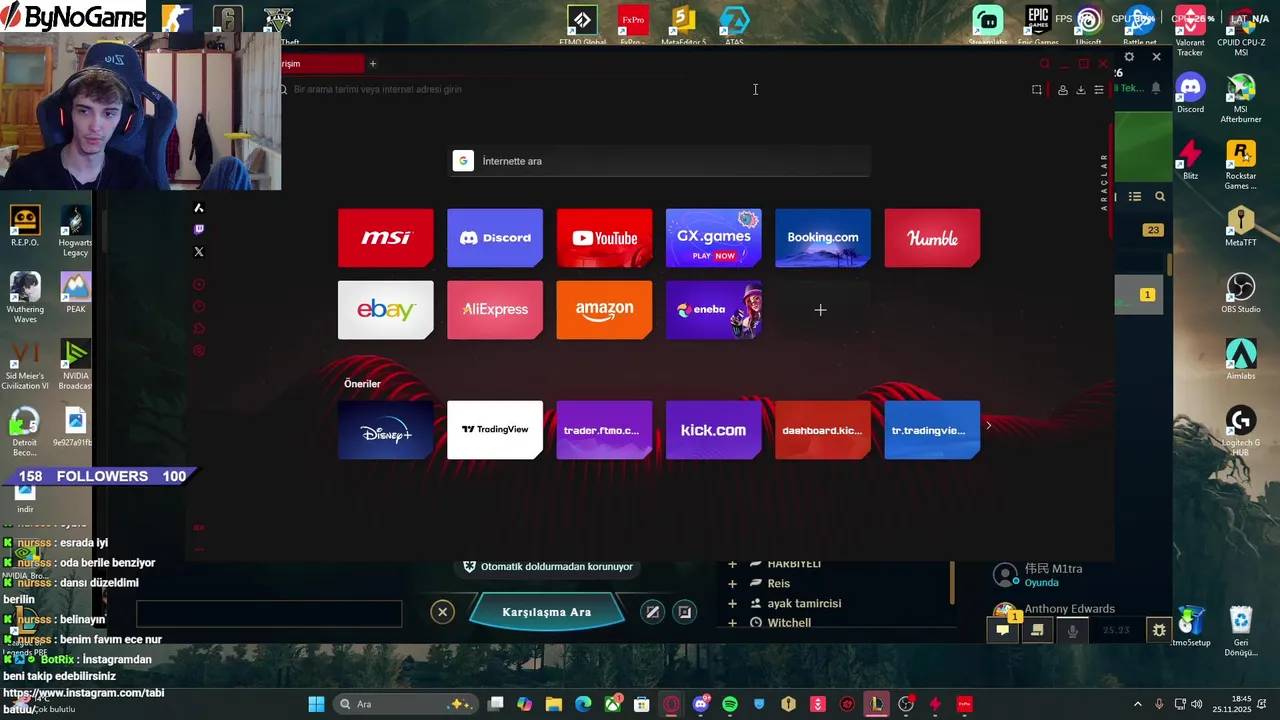Open PEAK desktop shortcut
Screen dimensions: 1280x720
(75, 293)
